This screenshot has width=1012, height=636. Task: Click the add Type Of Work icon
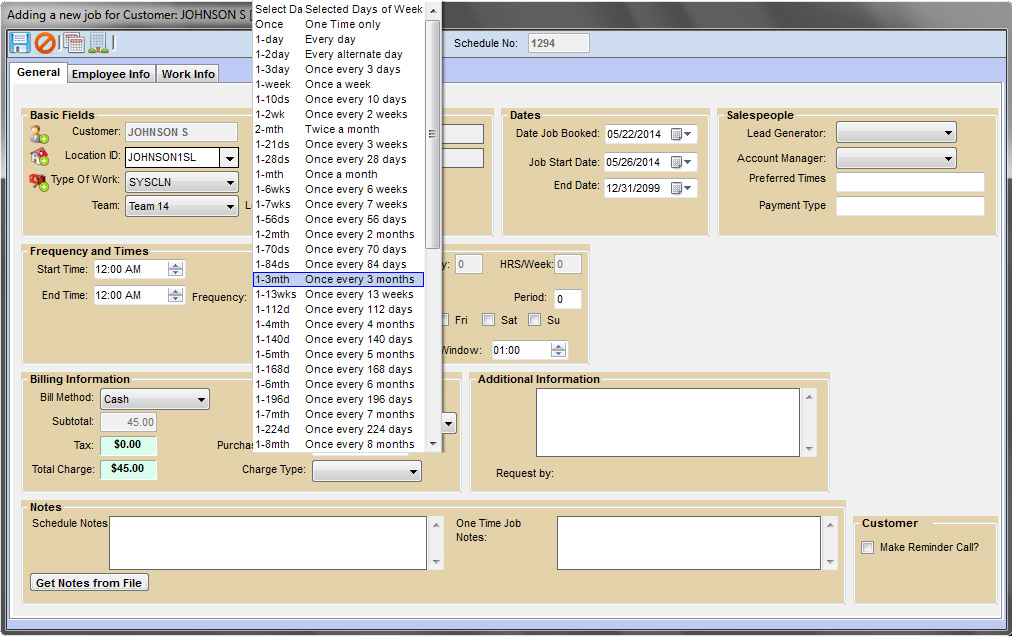click(x=39, y=181)
